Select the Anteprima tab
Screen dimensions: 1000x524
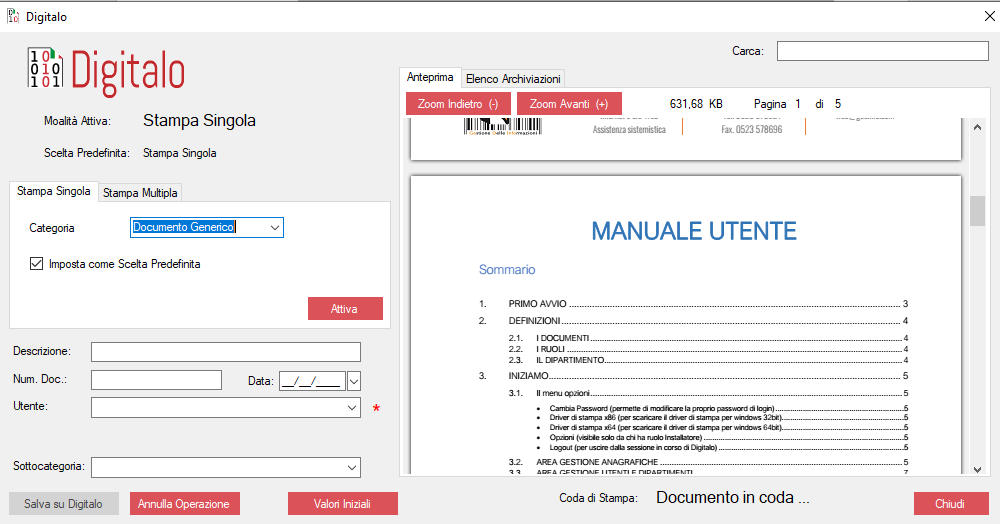[430, 77]
